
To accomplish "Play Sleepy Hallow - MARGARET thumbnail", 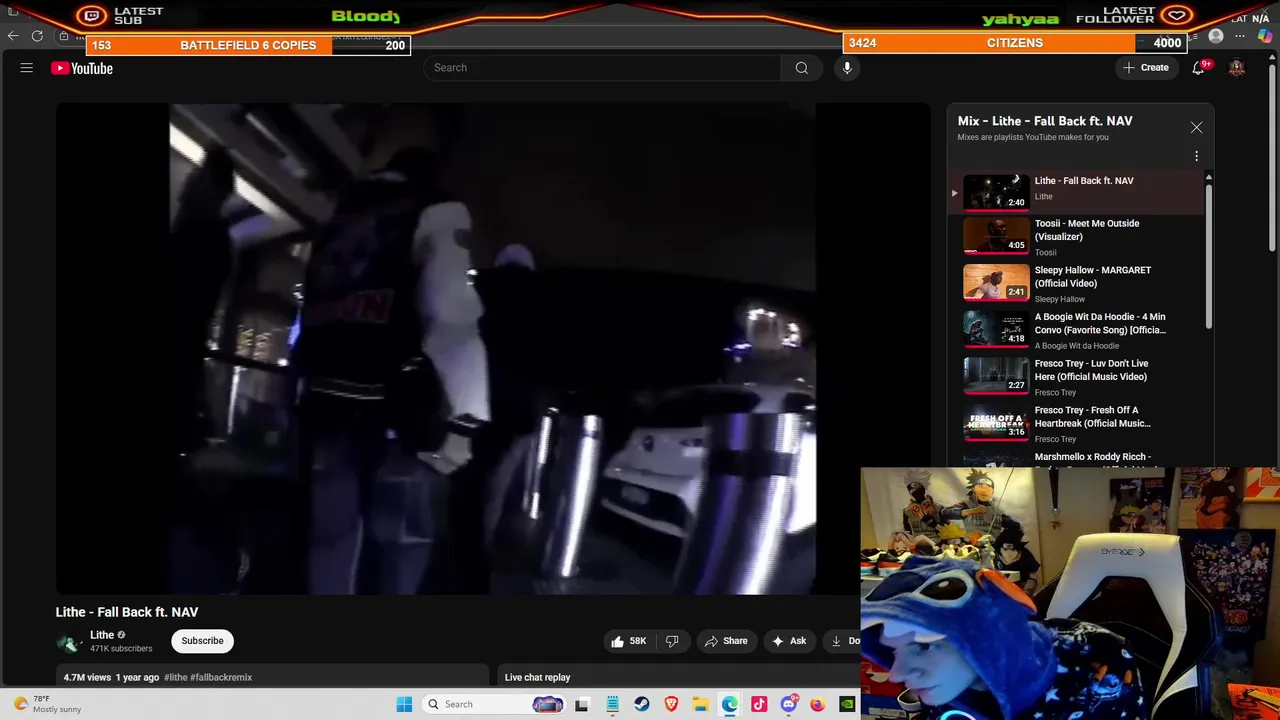I will coord(996,283).
